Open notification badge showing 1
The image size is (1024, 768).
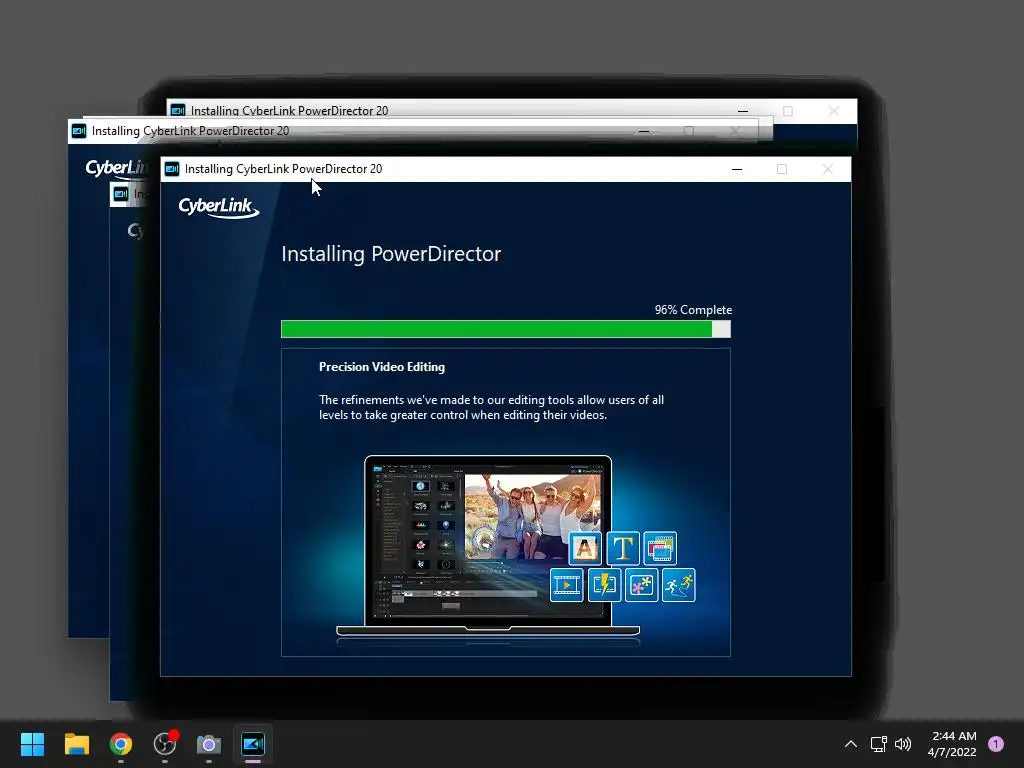995,743
